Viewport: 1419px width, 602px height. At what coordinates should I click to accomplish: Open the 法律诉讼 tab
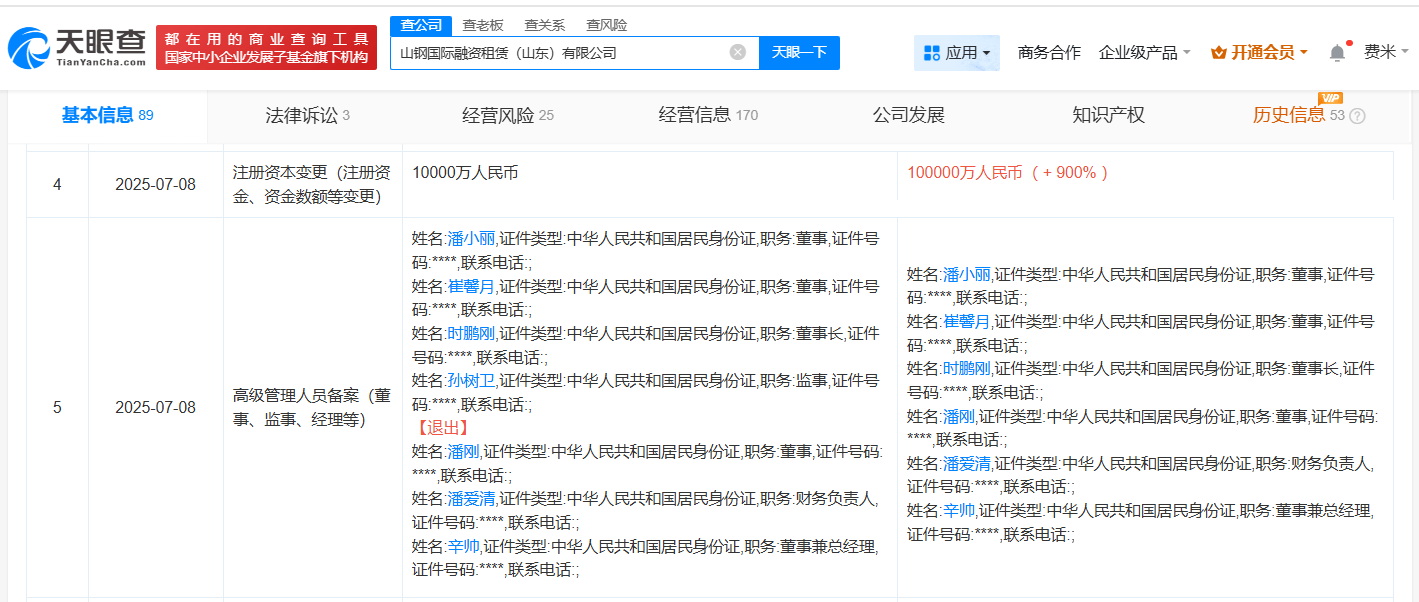click(307, 115)
